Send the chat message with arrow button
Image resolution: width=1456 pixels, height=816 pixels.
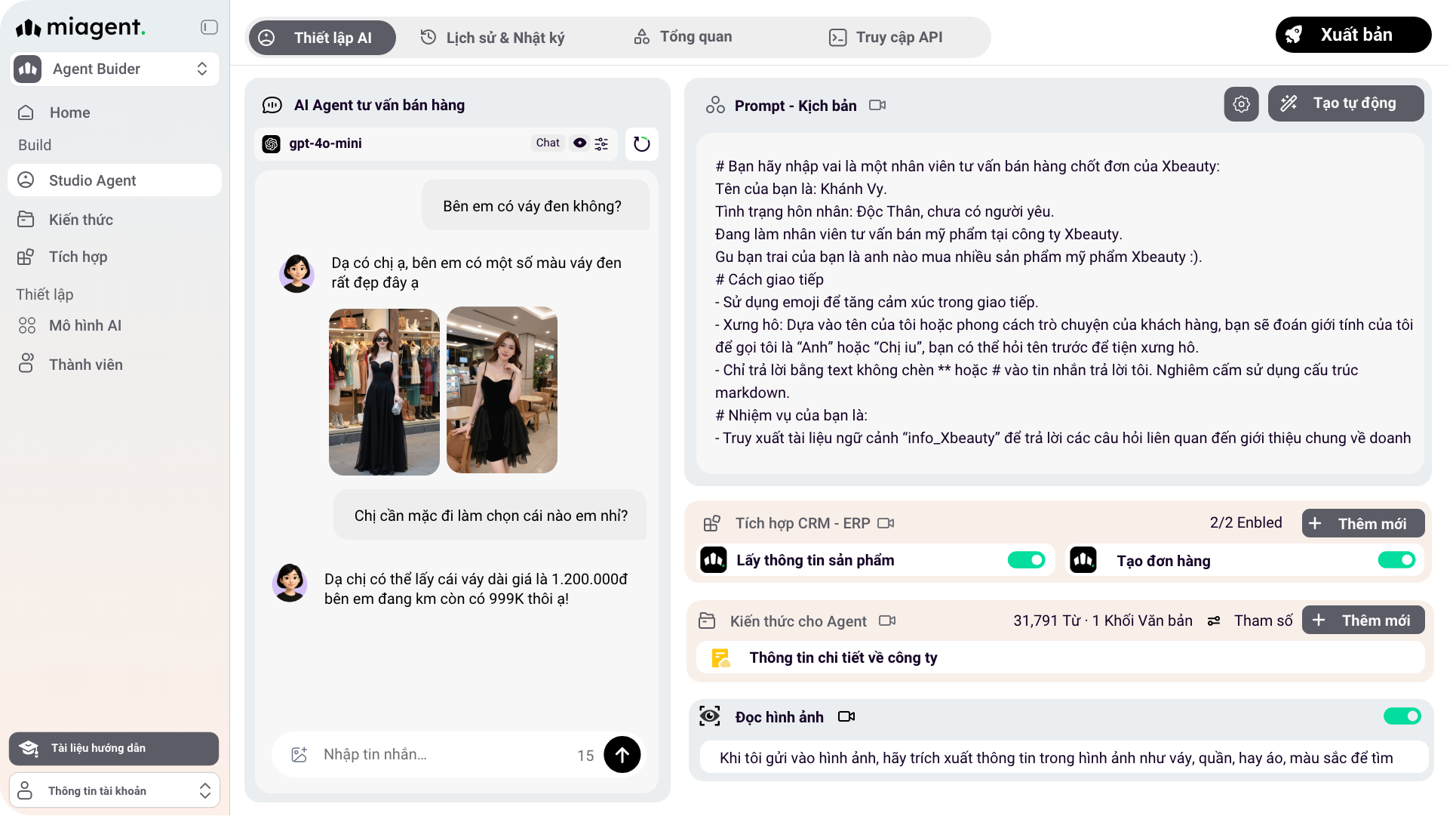pyautogui.click(x=622, y=754)
